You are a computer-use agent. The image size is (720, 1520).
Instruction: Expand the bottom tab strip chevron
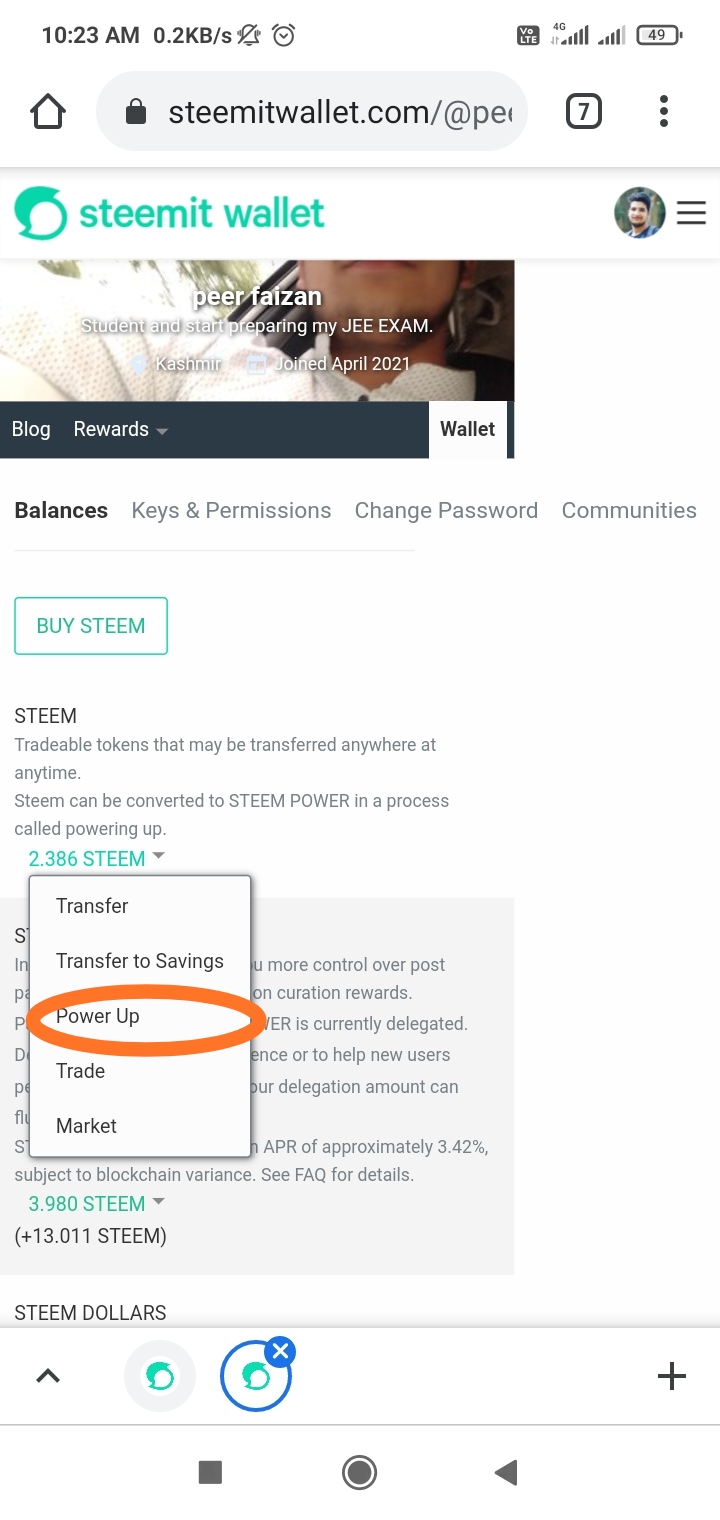coord(48,1377)
